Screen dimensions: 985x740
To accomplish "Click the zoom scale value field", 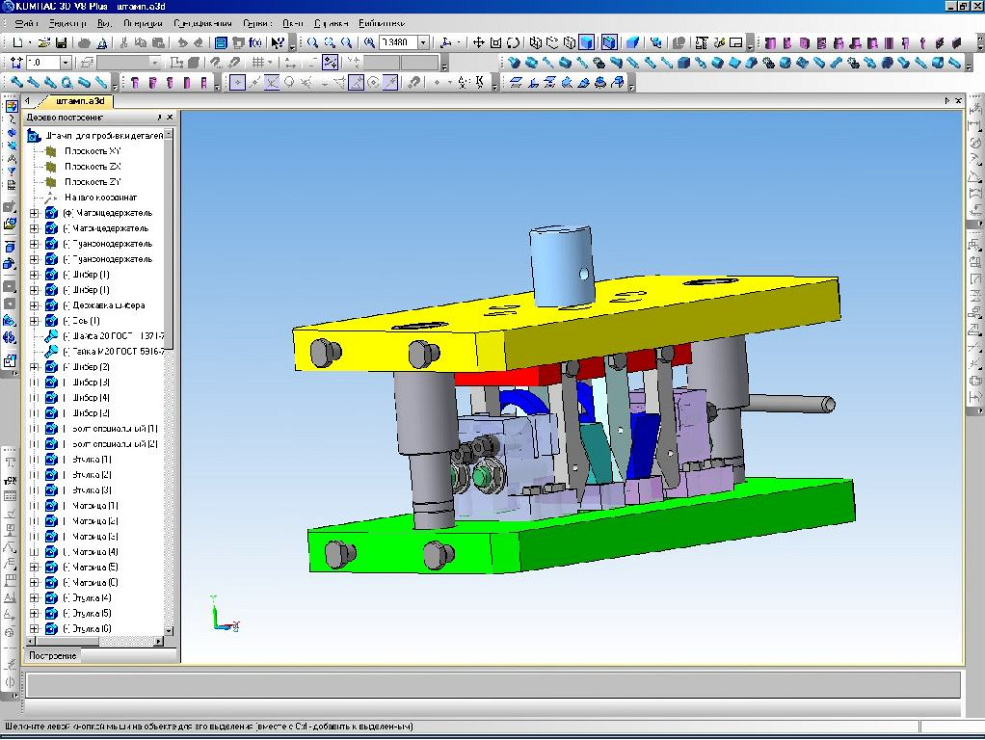I will 397,43.
